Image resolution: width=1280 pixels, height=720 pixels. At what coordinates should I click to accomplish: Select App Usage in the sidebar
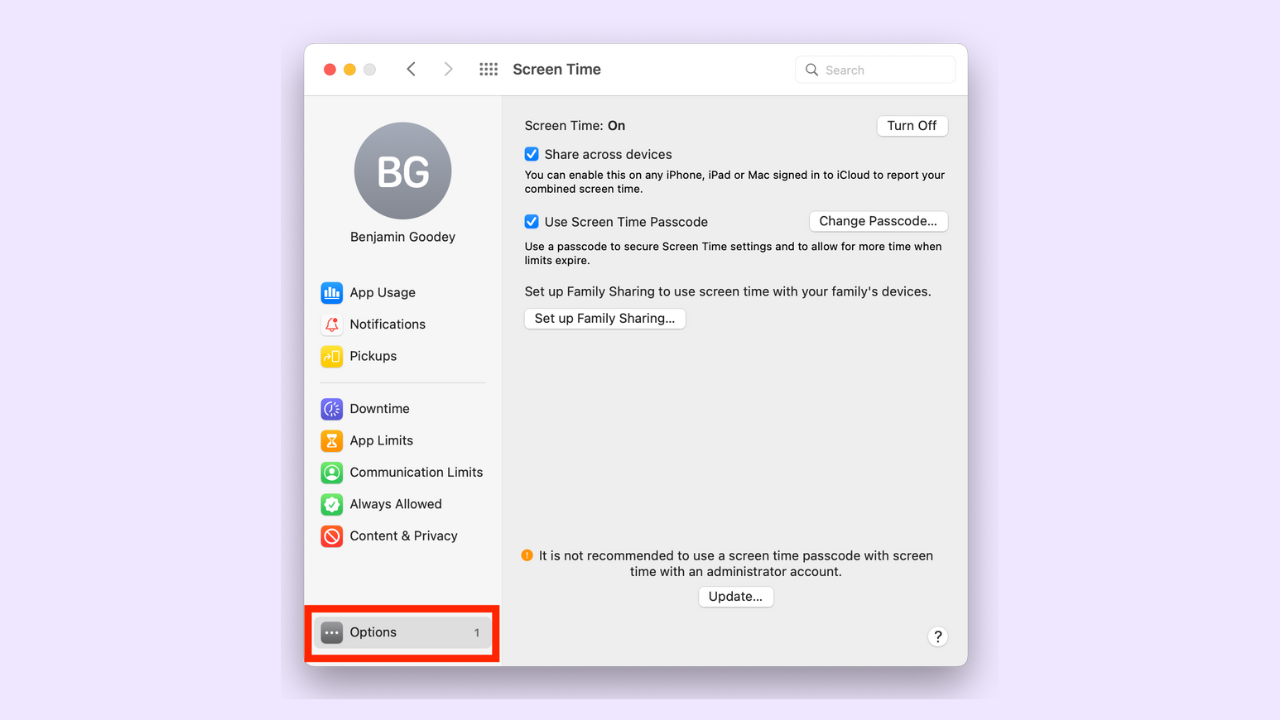click(405, 293)
